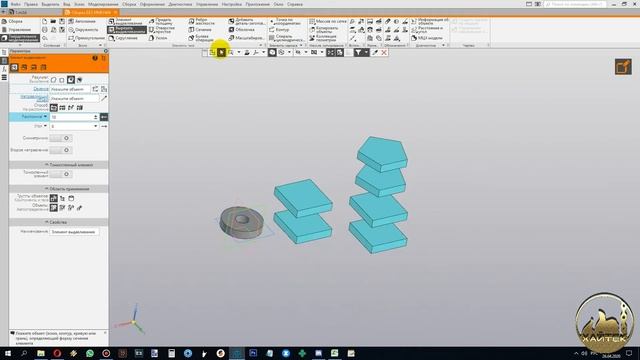Image resolution: width=640 pixels, height=360 pixels.
Task: Open Расстояние и угол measurement
Action: [427, 30]
